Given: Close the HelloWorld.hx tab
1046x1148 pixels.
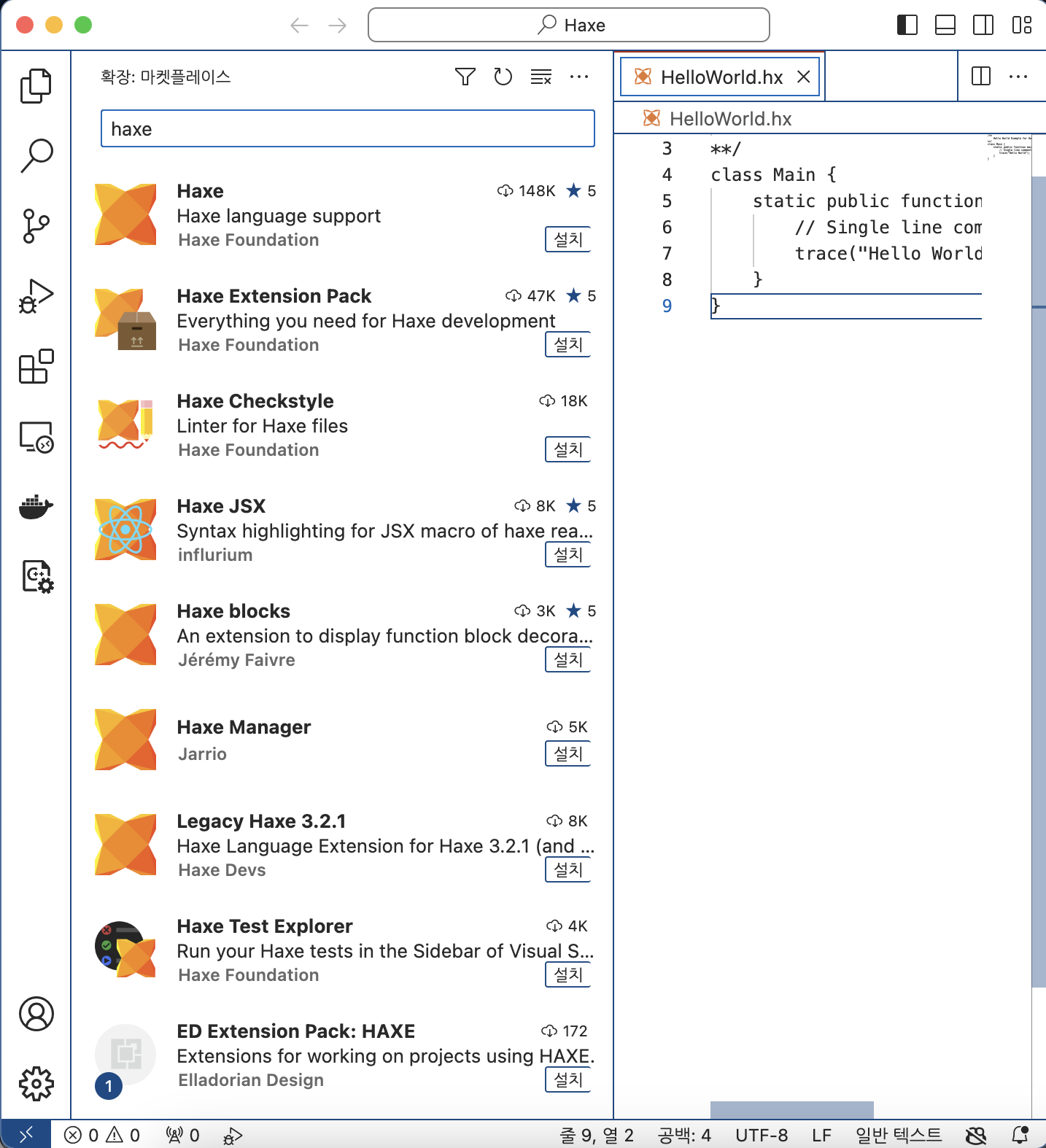Looking at the screenshot, I should (x=804, y=77).
